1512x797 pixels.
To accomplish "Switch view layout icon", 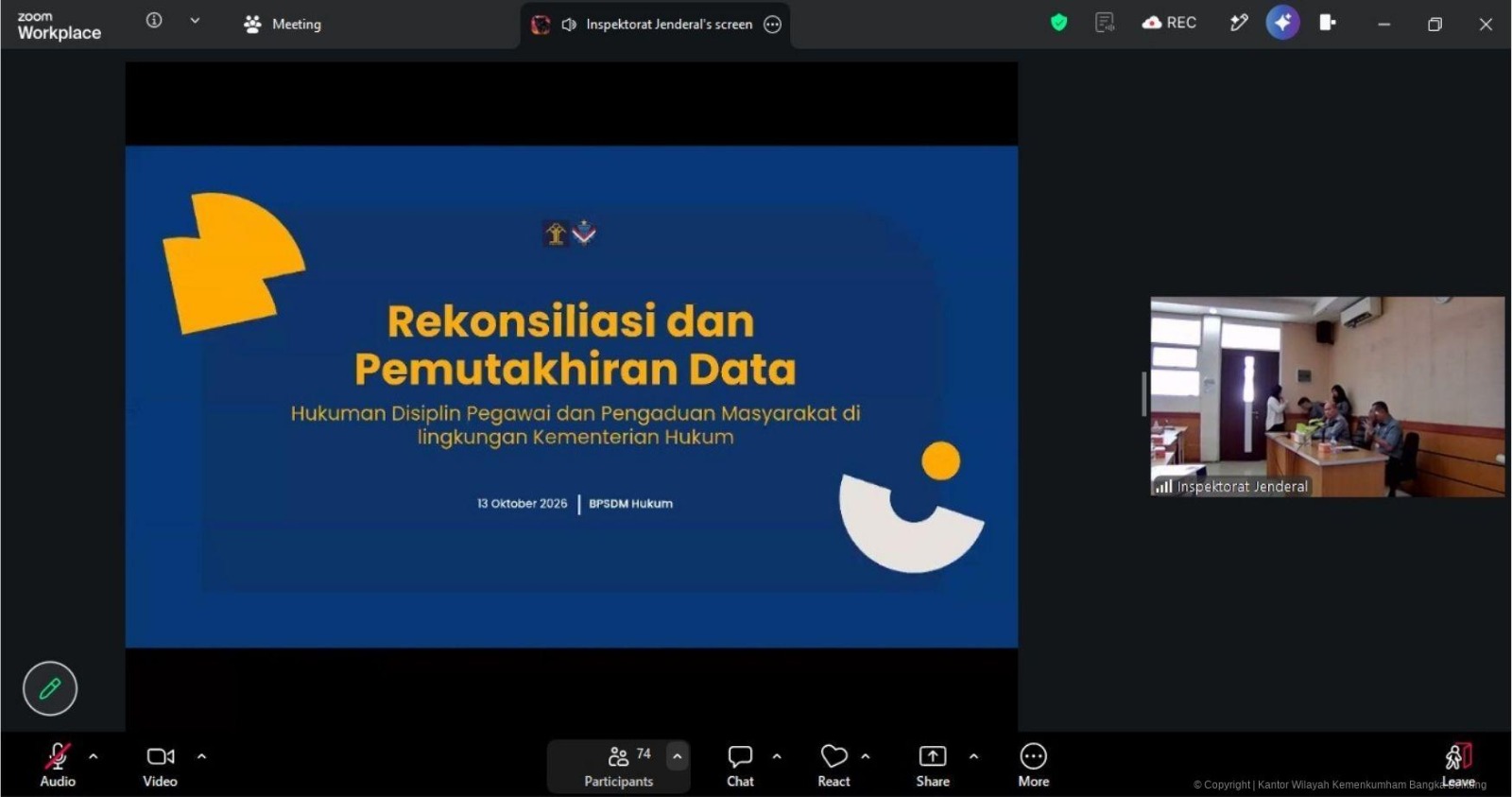I will [1328, 22].
